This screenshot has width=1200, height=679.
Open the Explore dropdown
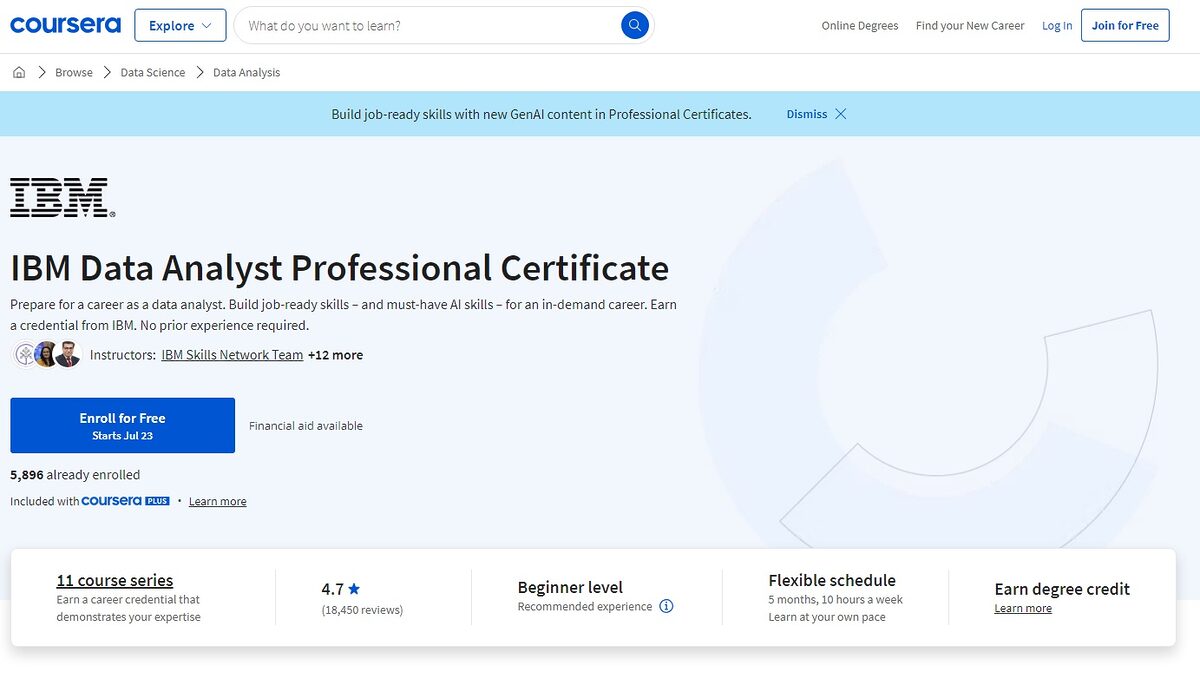180,26
